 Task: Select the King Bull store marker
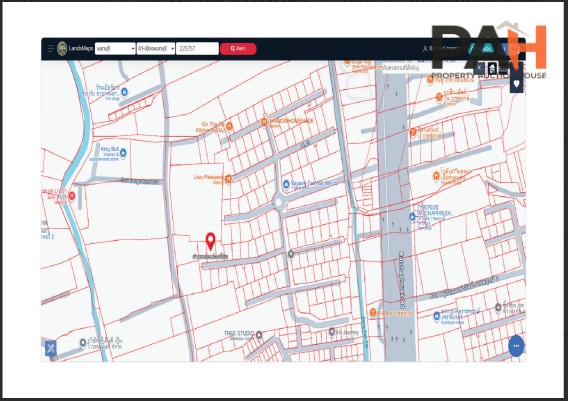tap(123, 153)
